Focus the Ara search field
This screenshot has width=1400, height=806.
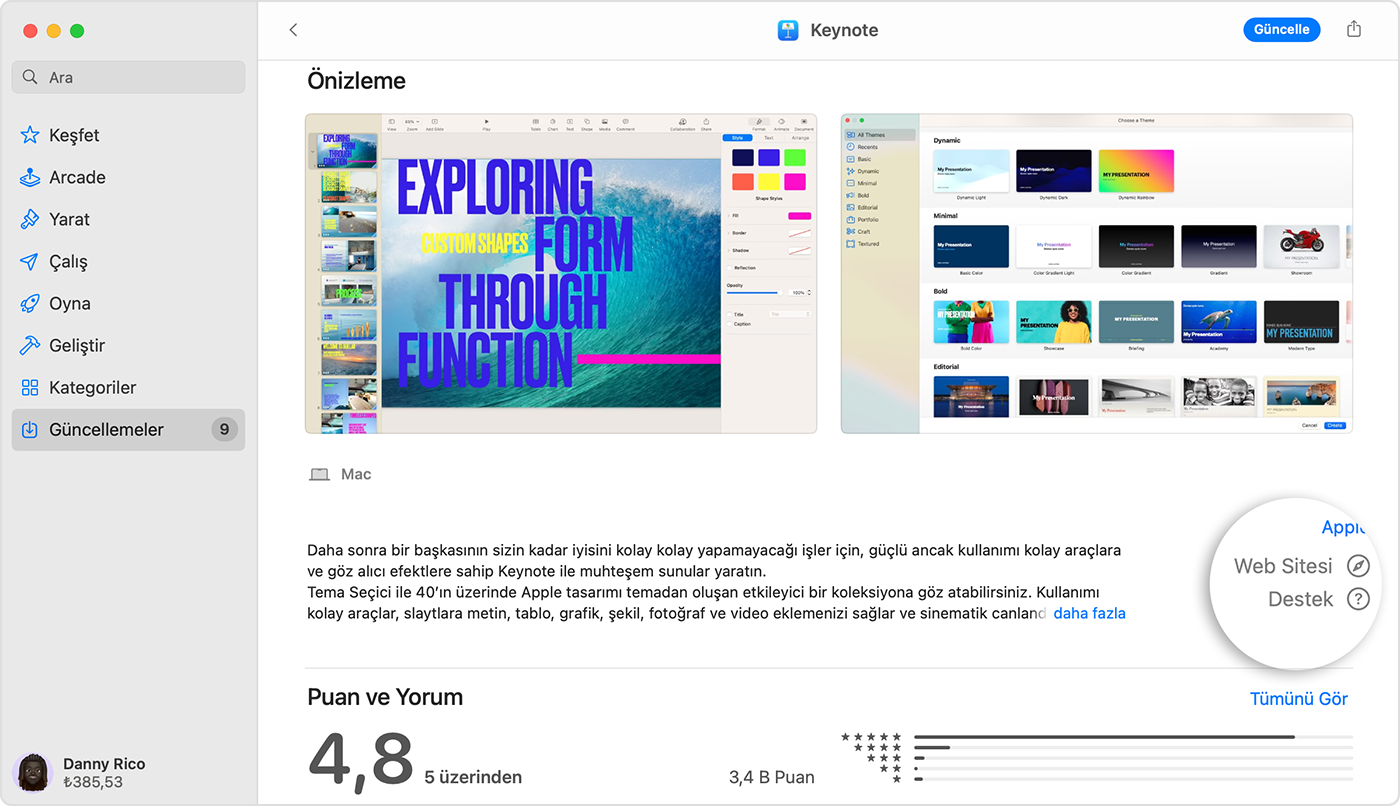click(x=128, y=77)
